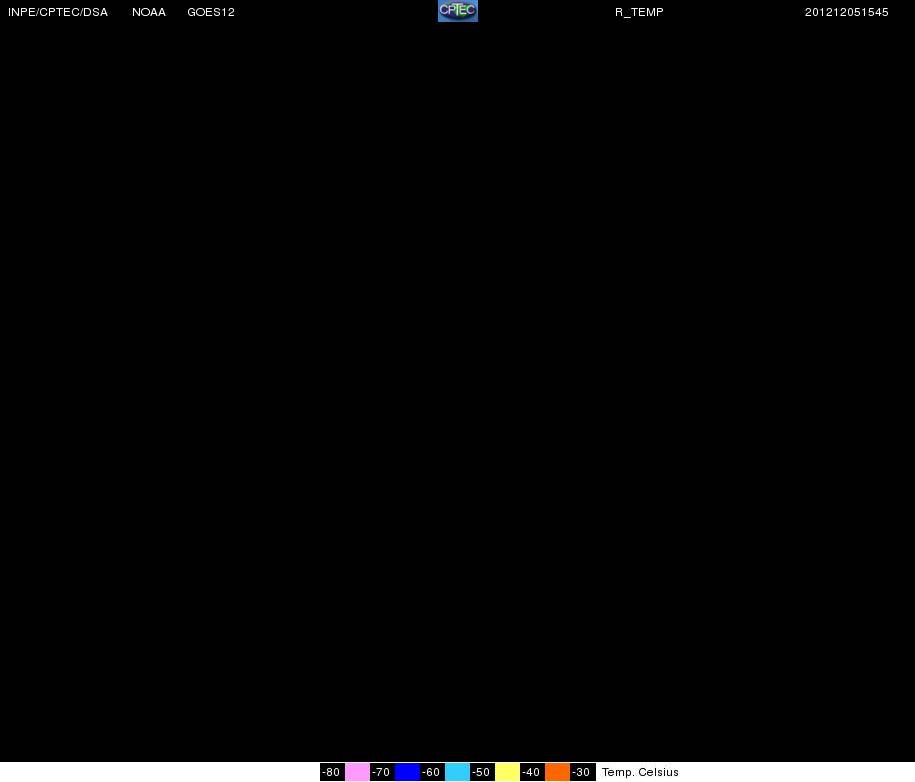Click the INPE/CPTEC/DSA header text

(x=58, y=12)
